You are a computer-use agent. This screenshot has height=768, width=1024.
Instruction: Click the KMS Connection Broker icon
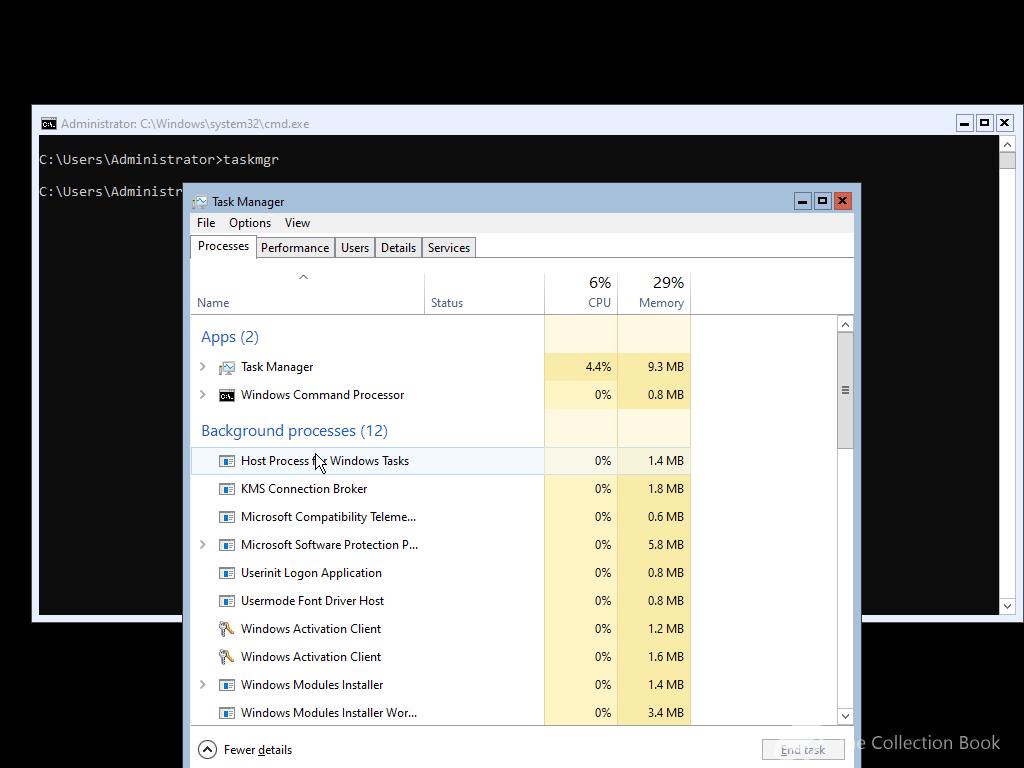pyautogui.click(x=227, y=489)
